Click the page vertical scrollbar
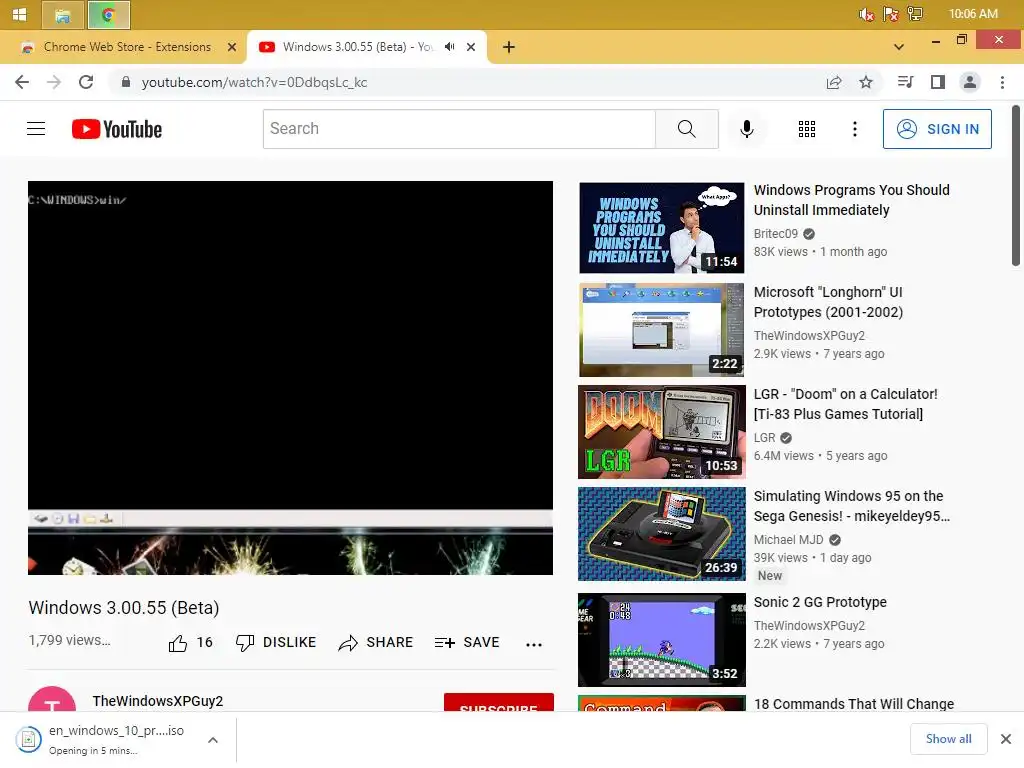Screen dimensions: 1024x768 tap(1016, 185)
